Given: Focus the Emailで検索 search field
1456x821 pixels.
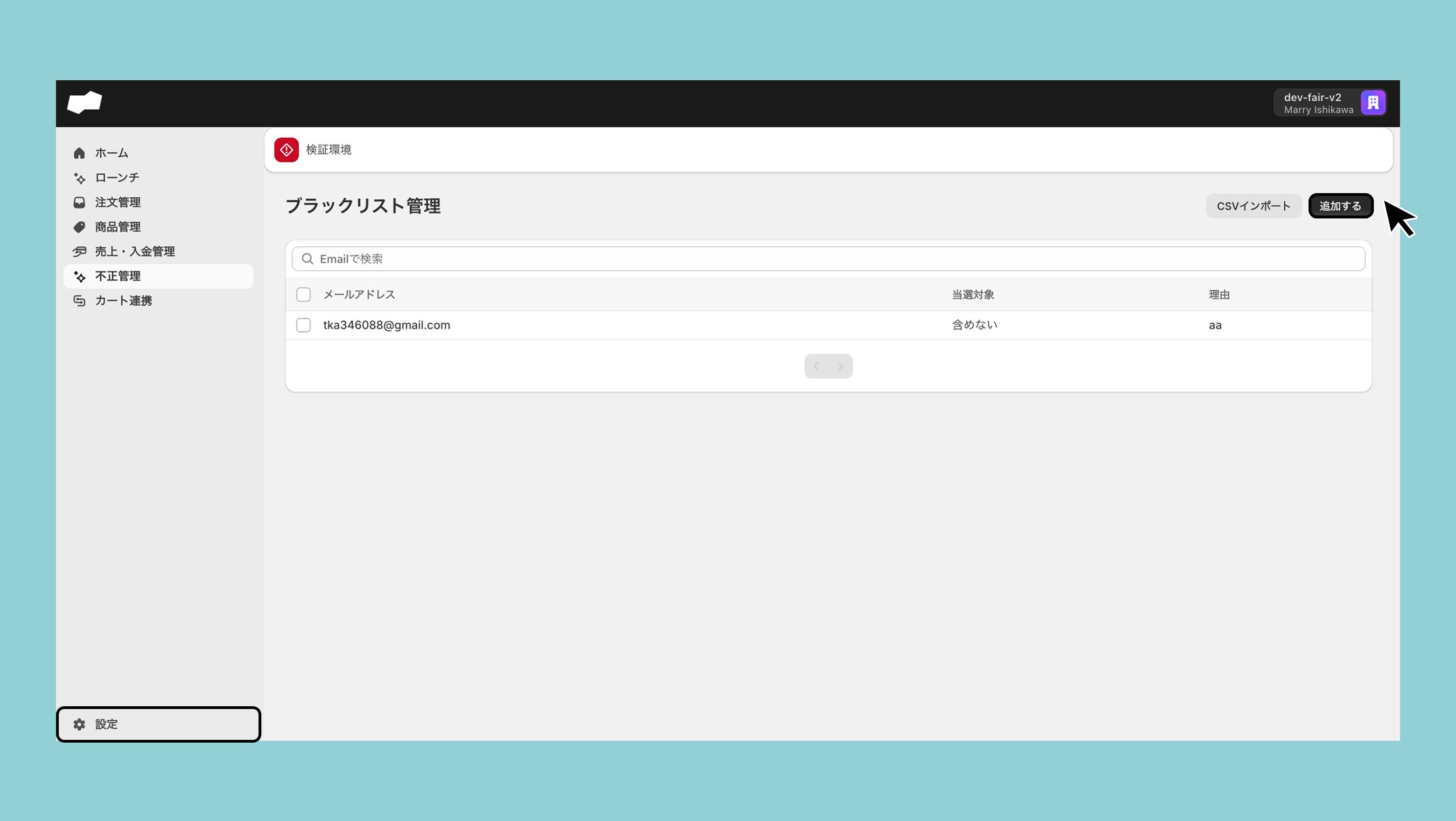Looking at the screenshot, I should click(x=828, y=259).
